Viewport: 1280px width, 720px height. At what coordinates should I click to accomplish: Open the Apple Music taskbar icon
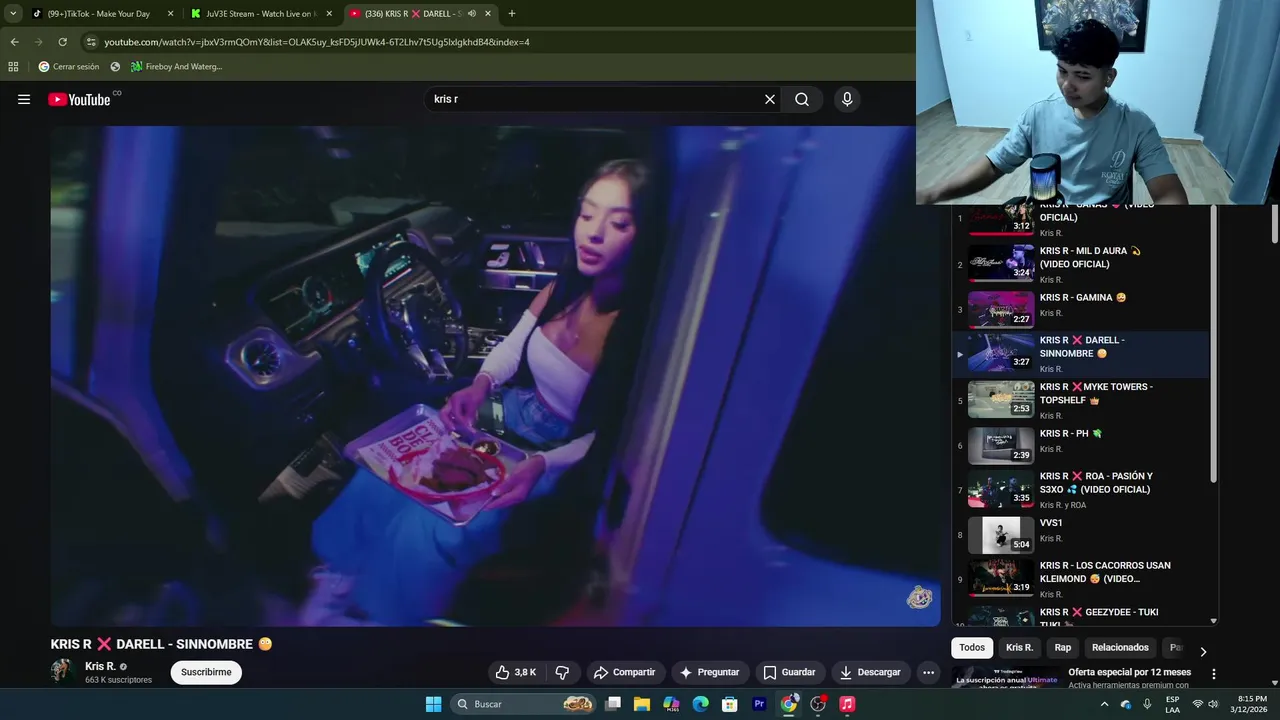click(x=847, y=704)
